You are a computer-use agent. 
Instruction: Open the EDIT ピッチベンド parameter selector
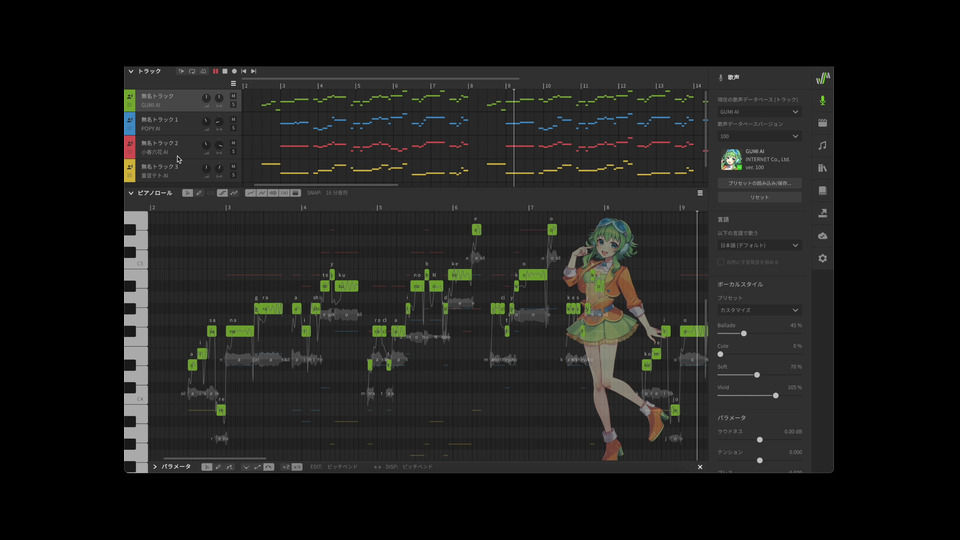pos(342,467)
